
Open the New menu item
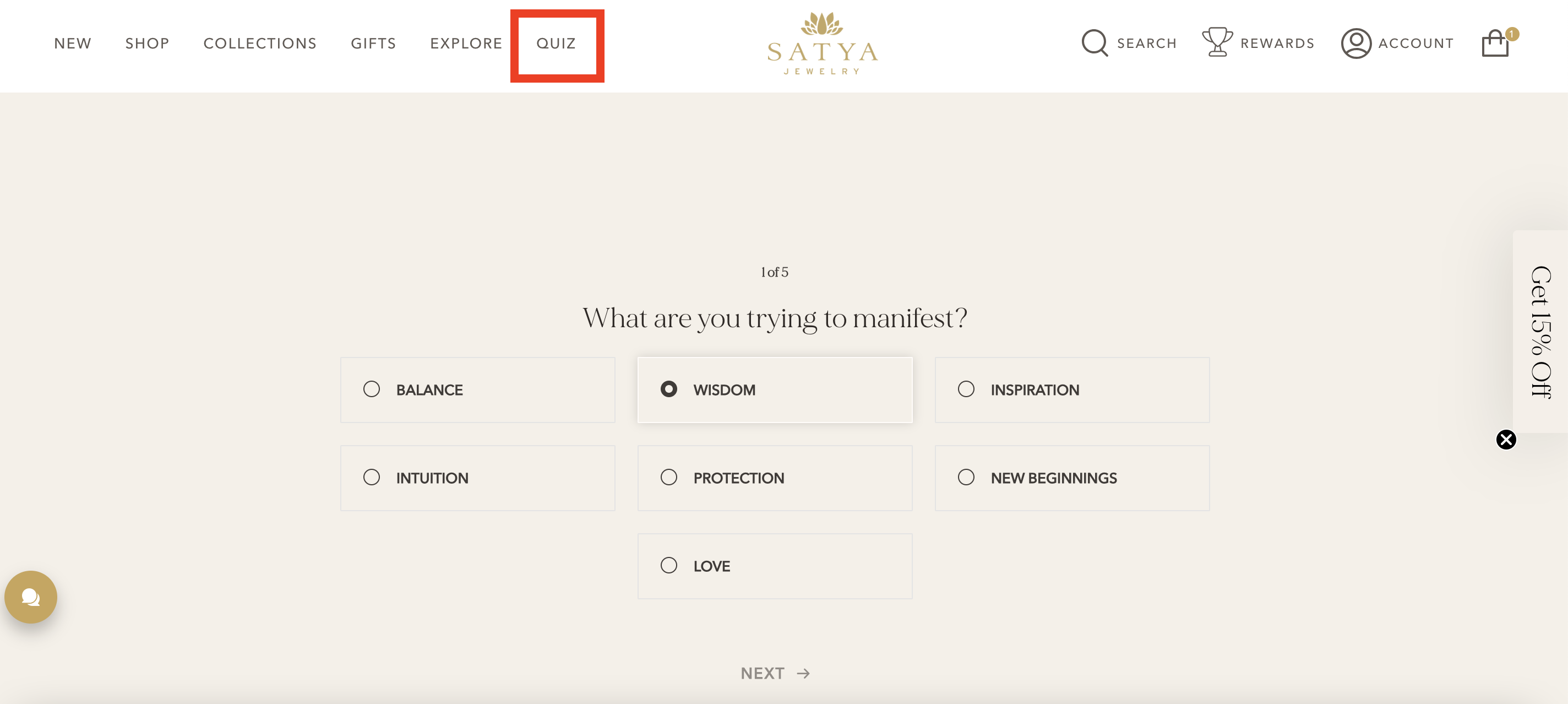[x=73, y=43]
